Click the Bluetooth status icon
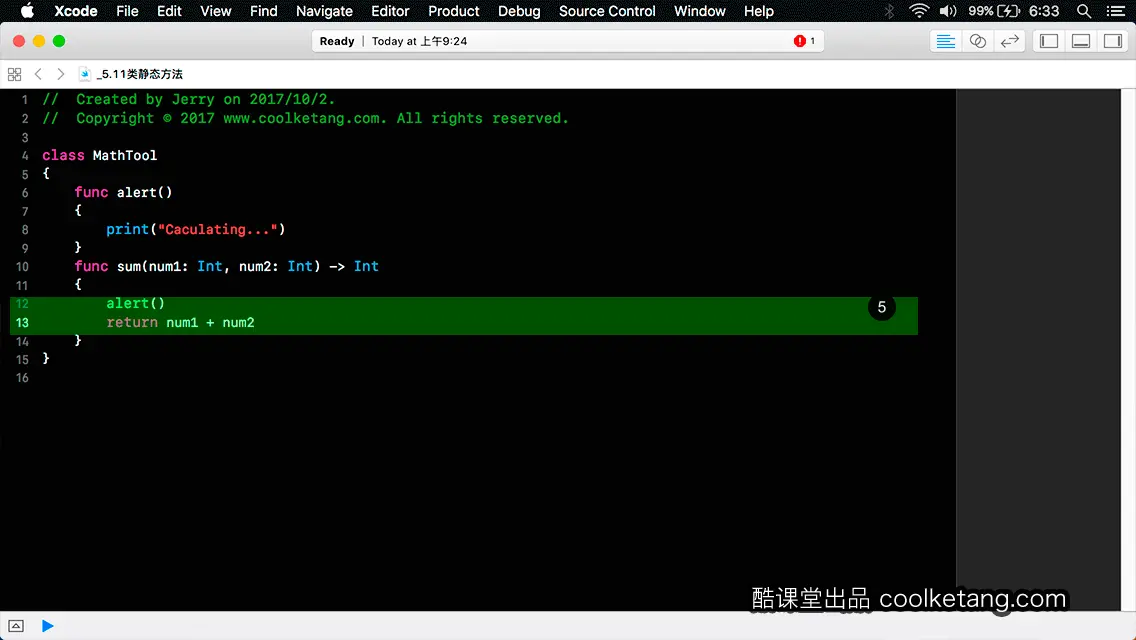1136x640 pixels. click(889, 11)
